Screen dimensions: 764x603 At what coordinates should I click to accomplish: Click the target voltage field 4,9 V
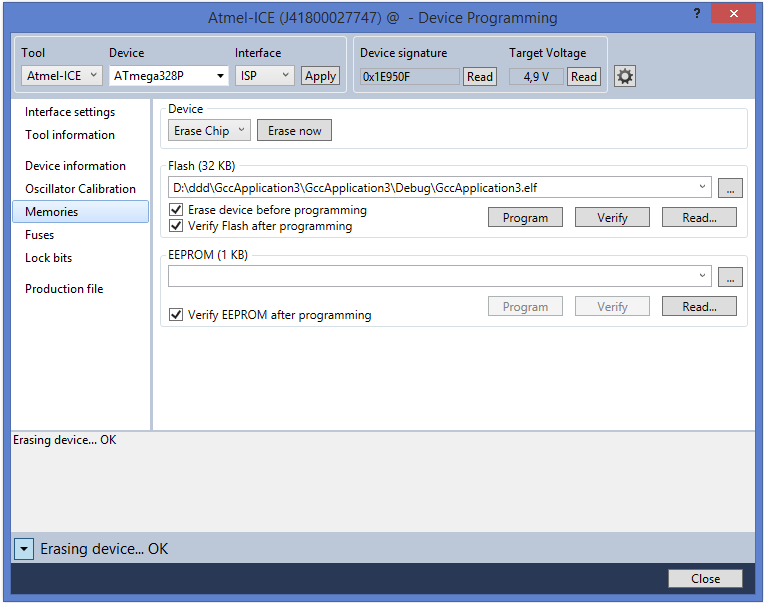coord(536,76)
